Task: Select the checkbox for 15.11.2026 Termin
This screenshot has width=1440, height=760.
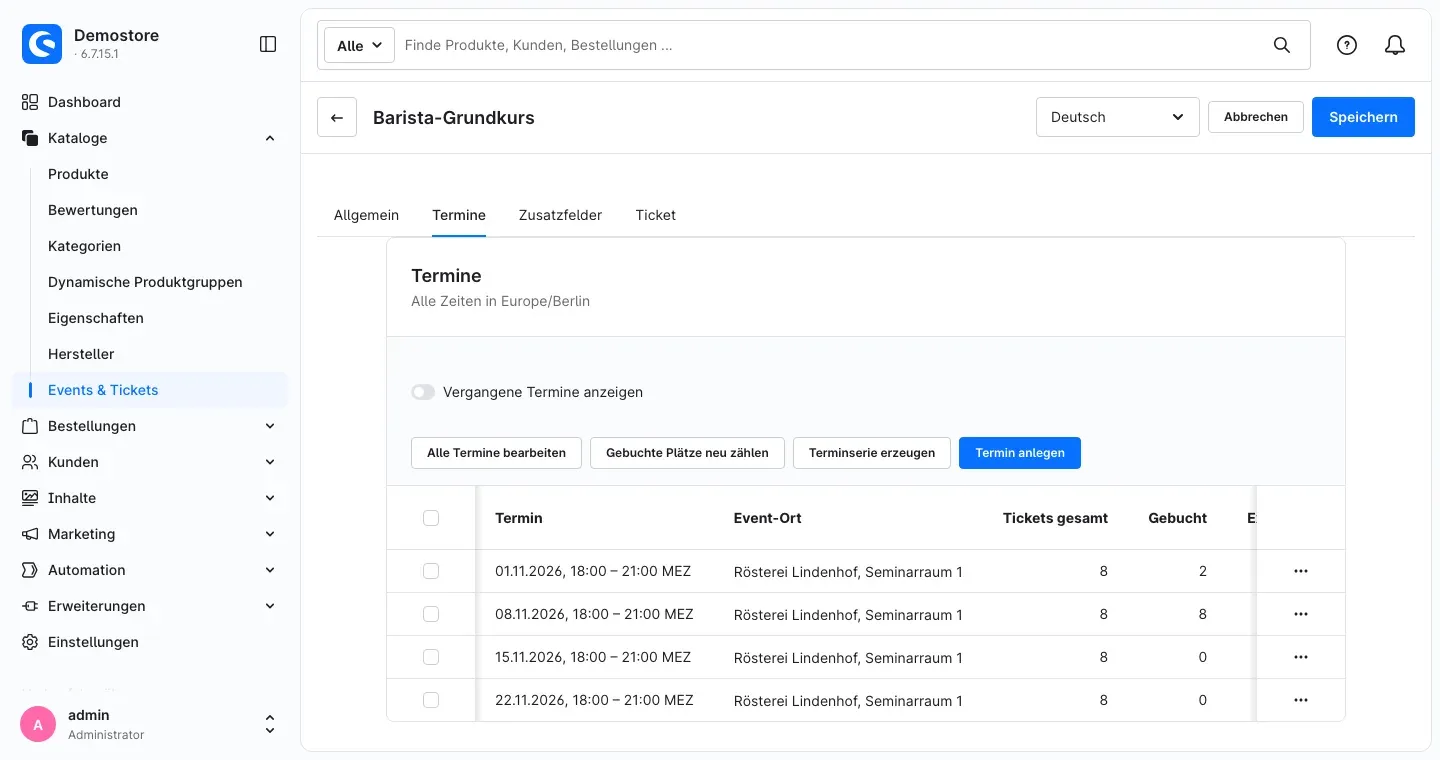Action: (x=431, y=657)
